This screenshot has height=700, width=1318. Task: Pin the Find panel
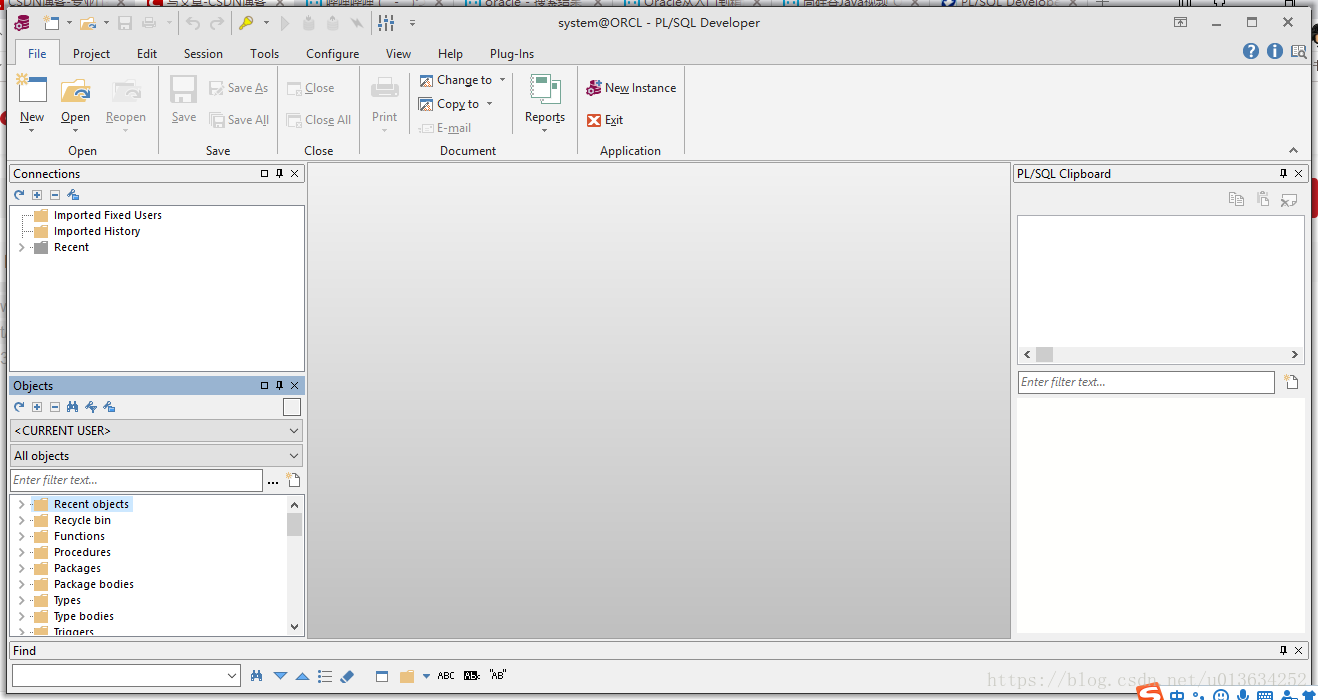click(1284, 650)
